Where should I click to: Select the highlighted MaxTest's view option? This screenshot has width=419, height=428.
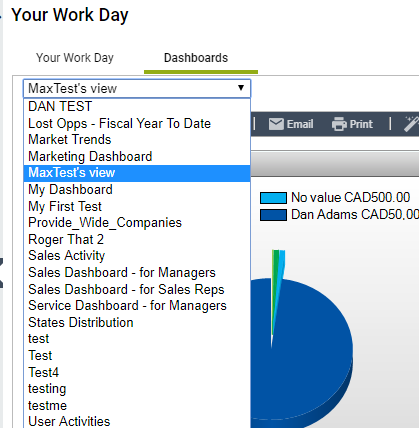pos(137,173)
